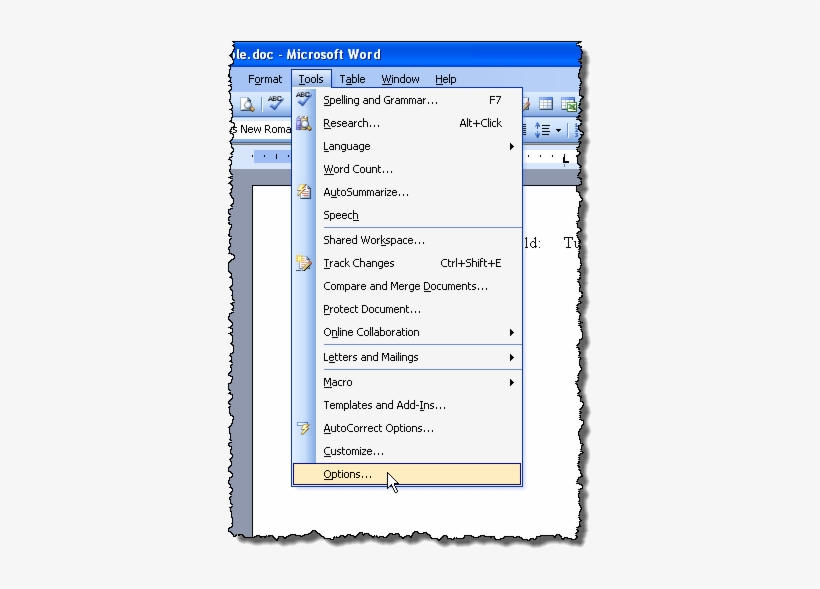Open the line spacing dropdown arrow
The width and height of the screenshot is (820, 589).
pos(559,130)
